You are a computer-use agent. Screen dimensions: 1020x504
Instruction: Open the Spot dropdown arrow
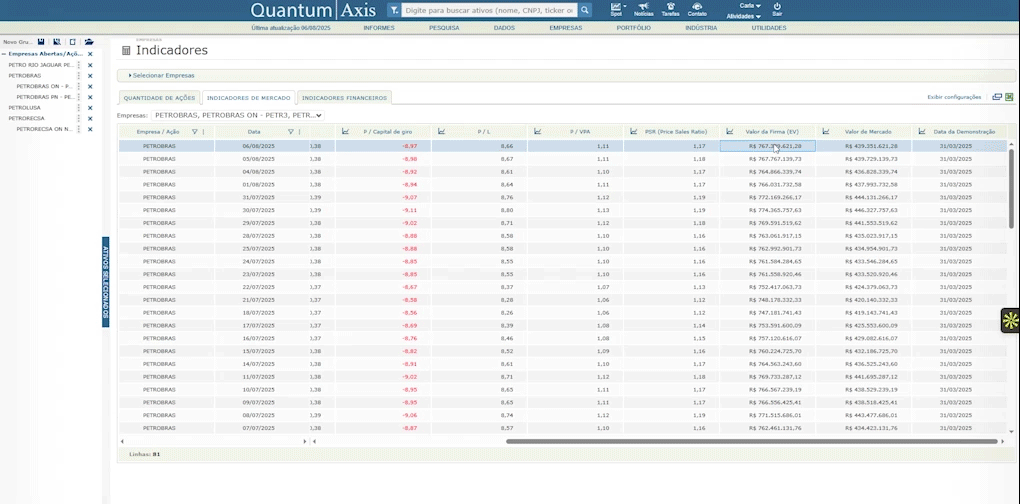coord(625,6)
